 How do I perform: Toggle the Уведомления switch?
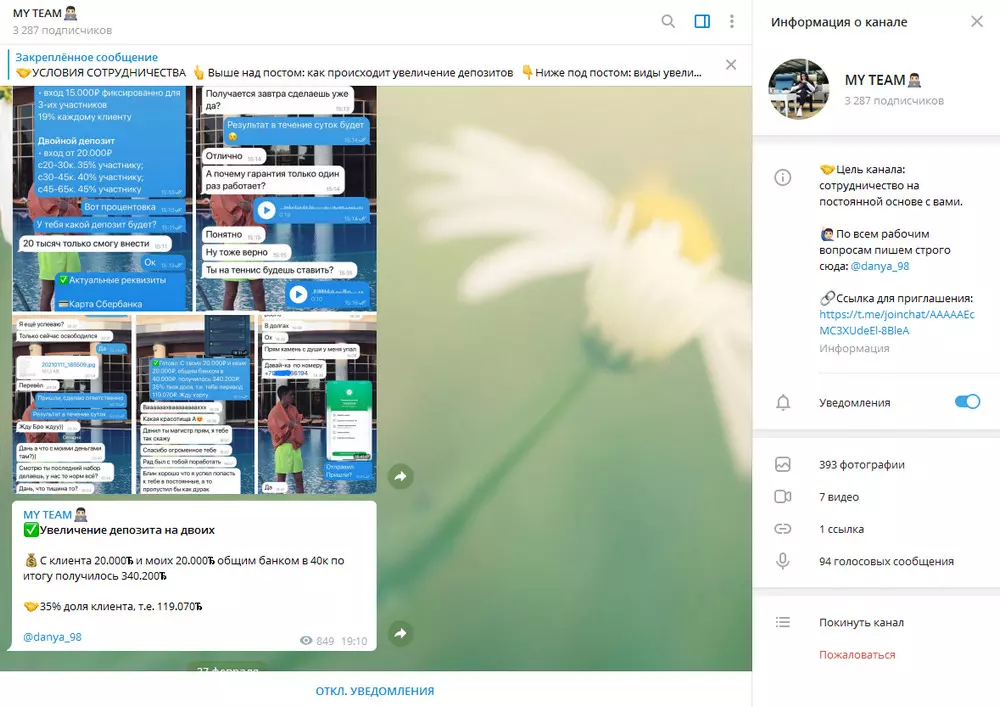click(967, 402)
